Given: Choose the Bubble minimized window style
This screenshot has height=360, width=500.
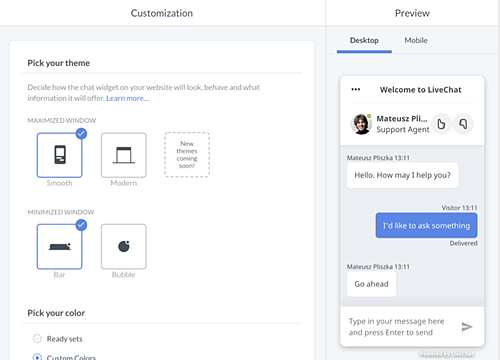Looking at the screenshot, I should point(124,247).
